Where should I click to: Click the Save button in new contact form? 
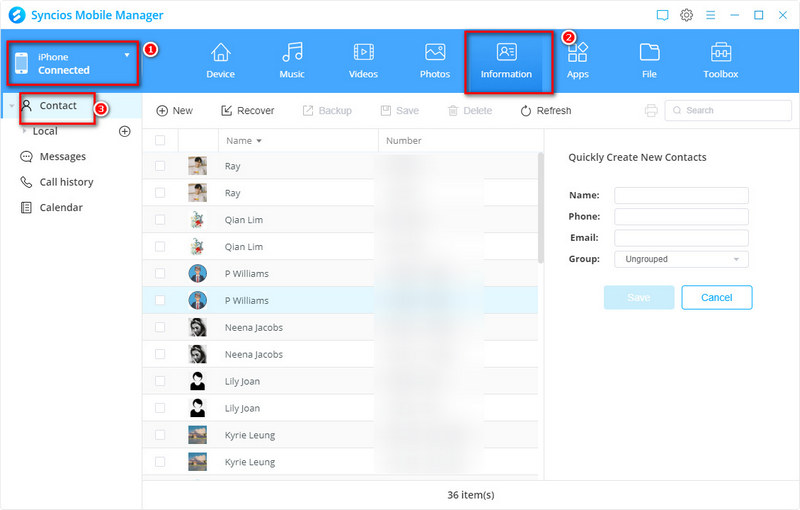coord(639,297)
